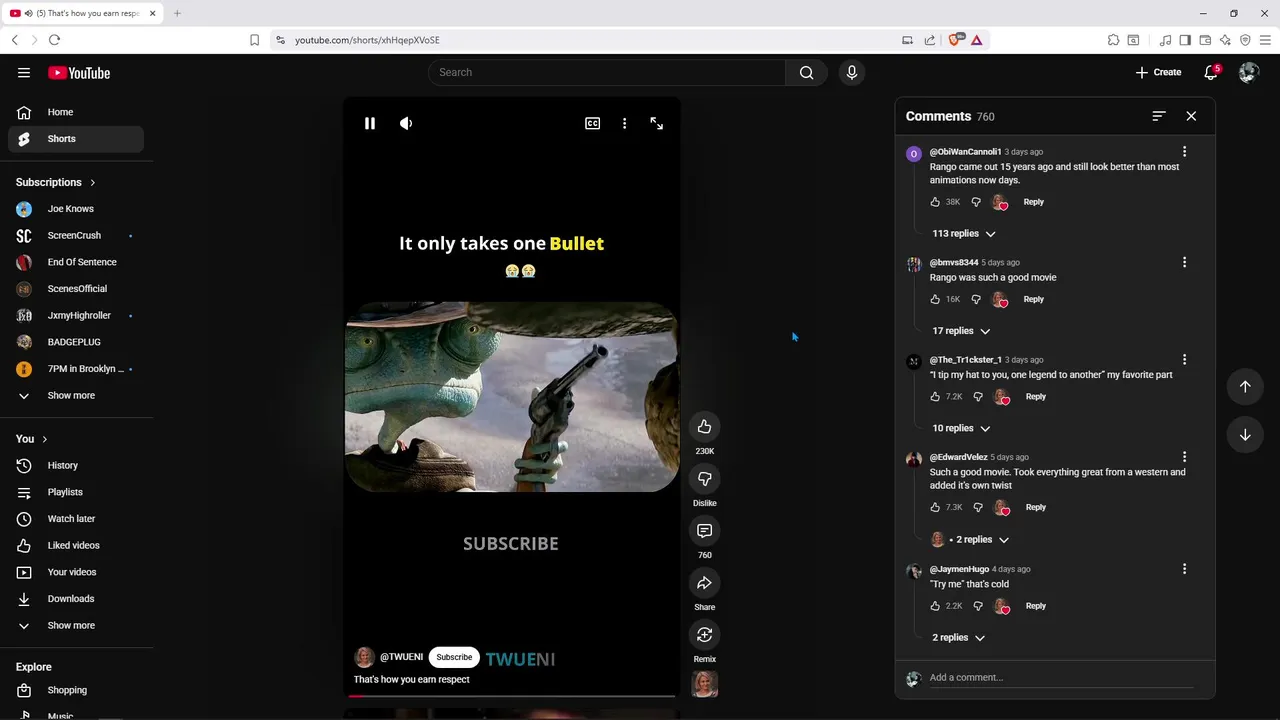This screenshot has height=720, width=1280.
Task: Go to the next Short
Action: point(1245,435)
